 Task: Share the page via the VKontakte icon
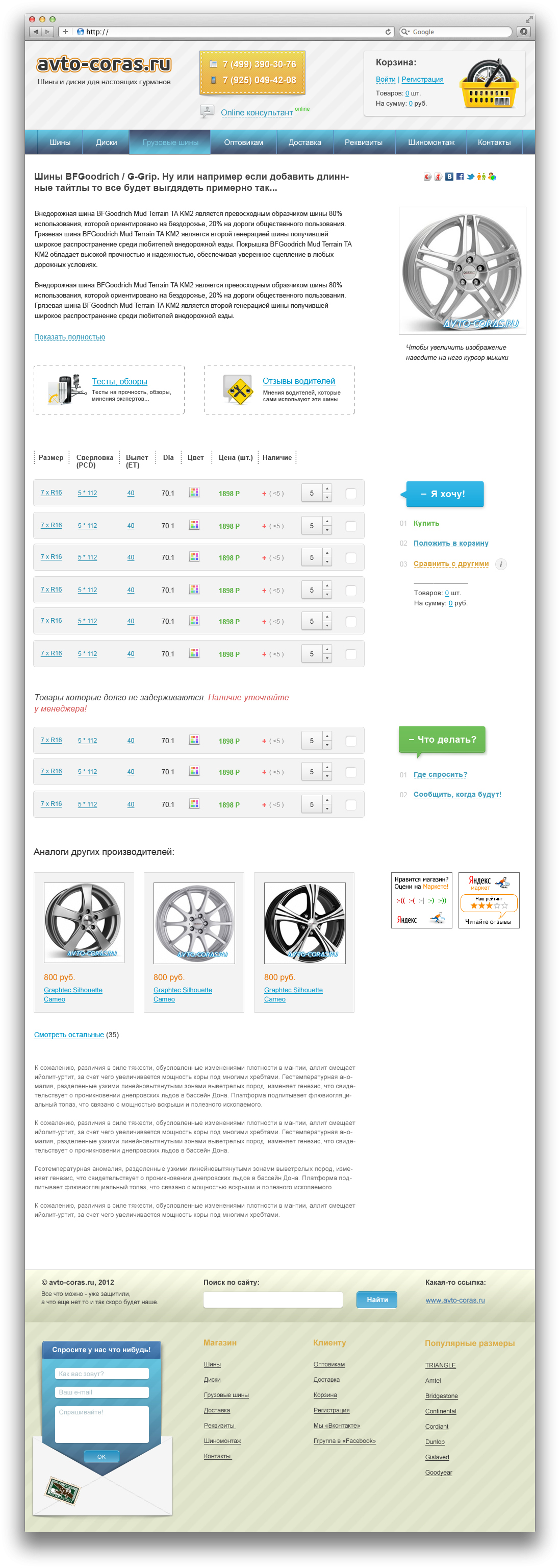click(x=449, y=177)
